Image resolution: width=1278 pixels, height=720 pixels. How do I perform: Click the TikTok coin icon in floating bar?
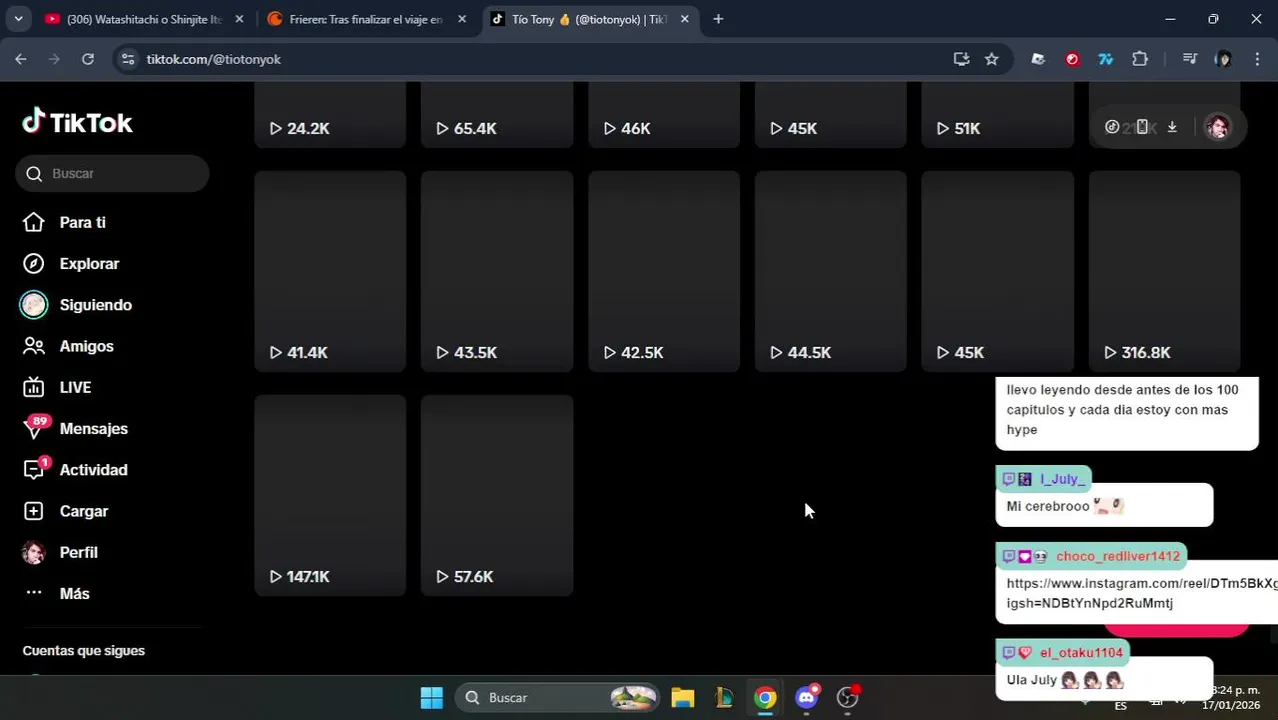(1112, 127)
